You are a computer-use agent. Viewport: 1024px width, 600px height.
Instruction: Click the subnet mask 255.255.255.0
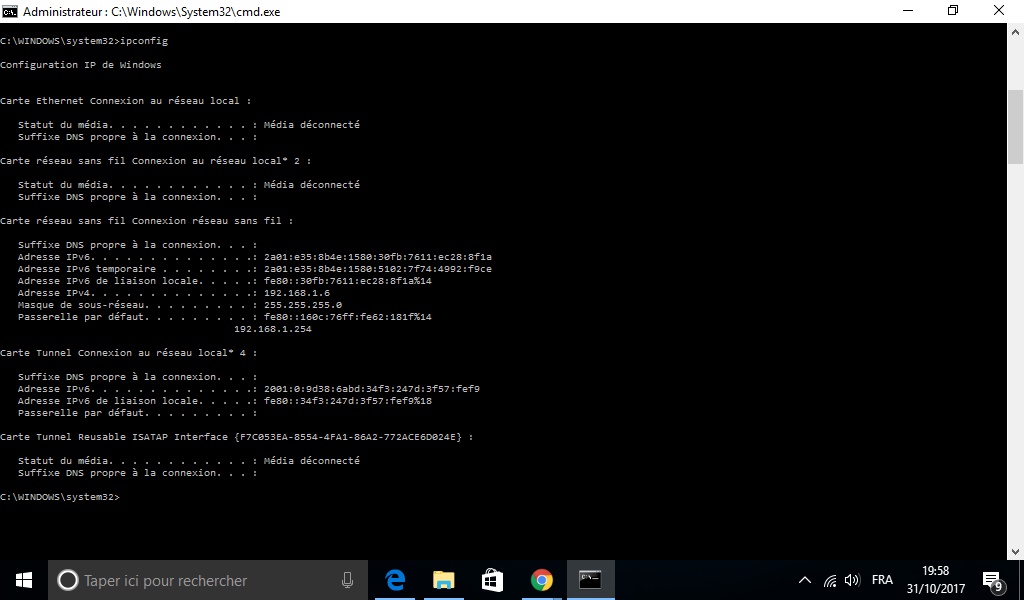[x=302, y=305]
